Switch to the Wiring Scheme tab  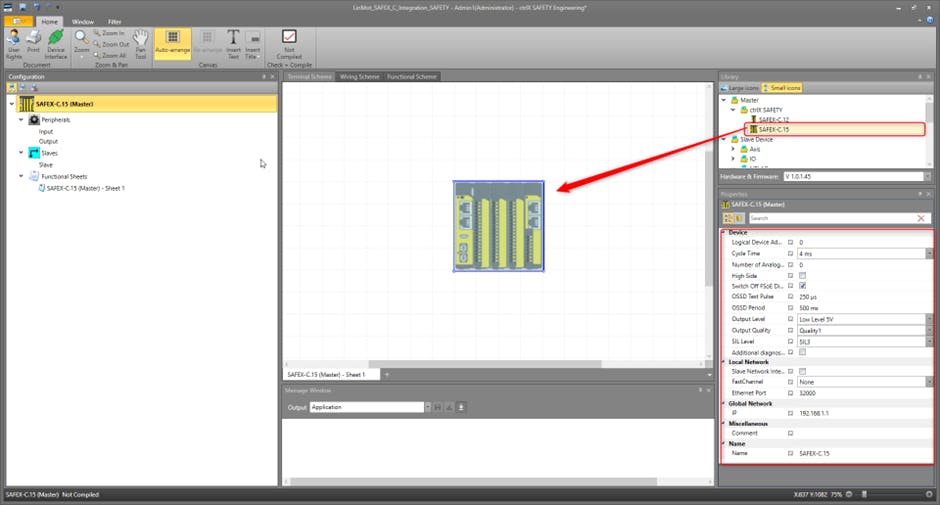pos(358,77)
